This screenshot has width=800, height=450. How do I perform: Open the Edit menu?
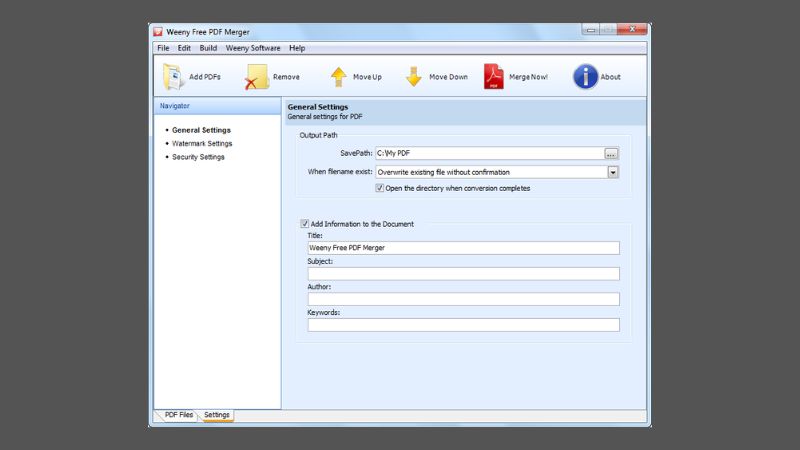click(x=184, y=48)
